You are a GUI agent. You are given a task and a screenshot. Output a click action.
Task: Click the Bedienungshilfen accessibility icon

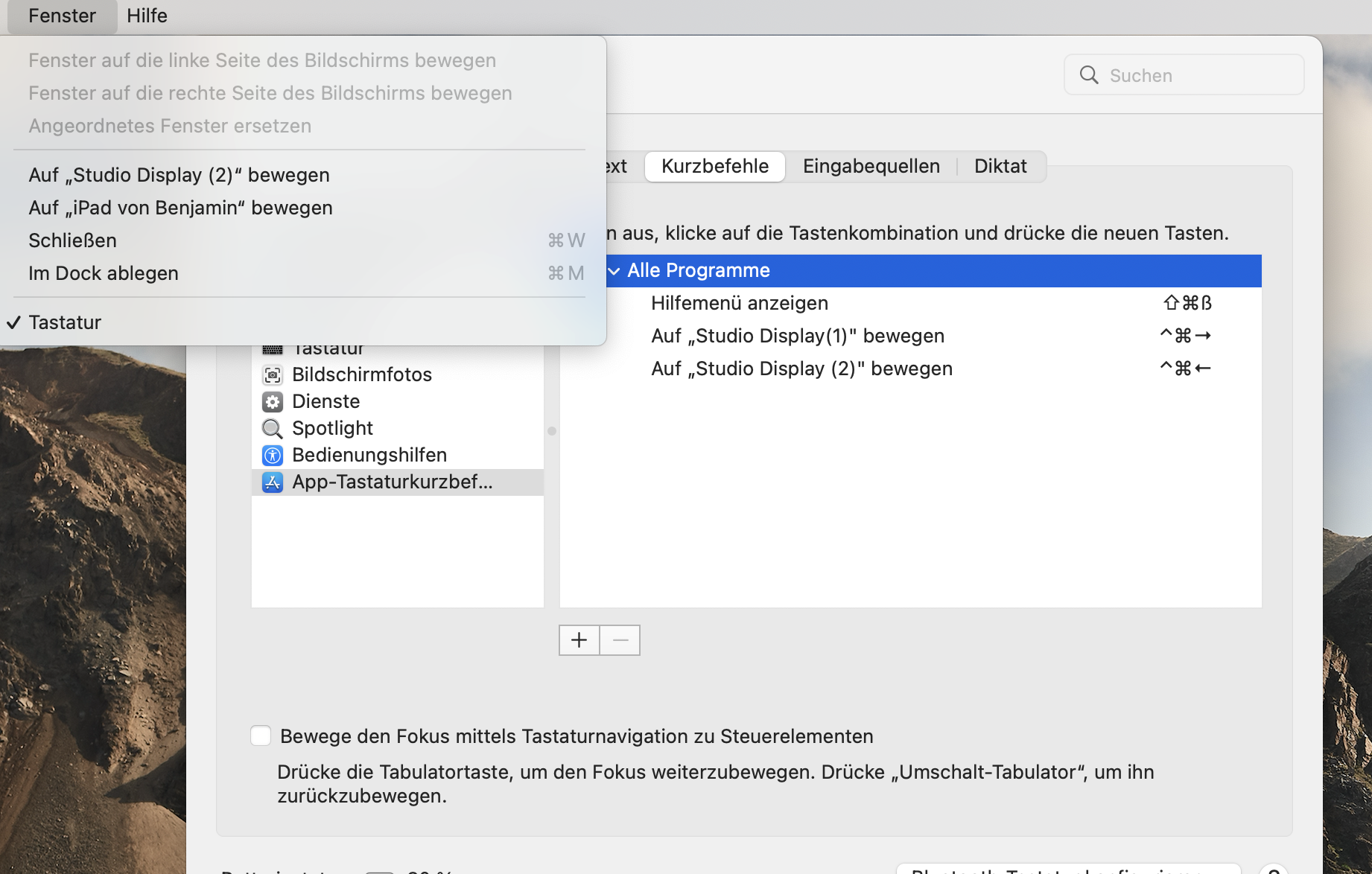[x=273, y=456]
